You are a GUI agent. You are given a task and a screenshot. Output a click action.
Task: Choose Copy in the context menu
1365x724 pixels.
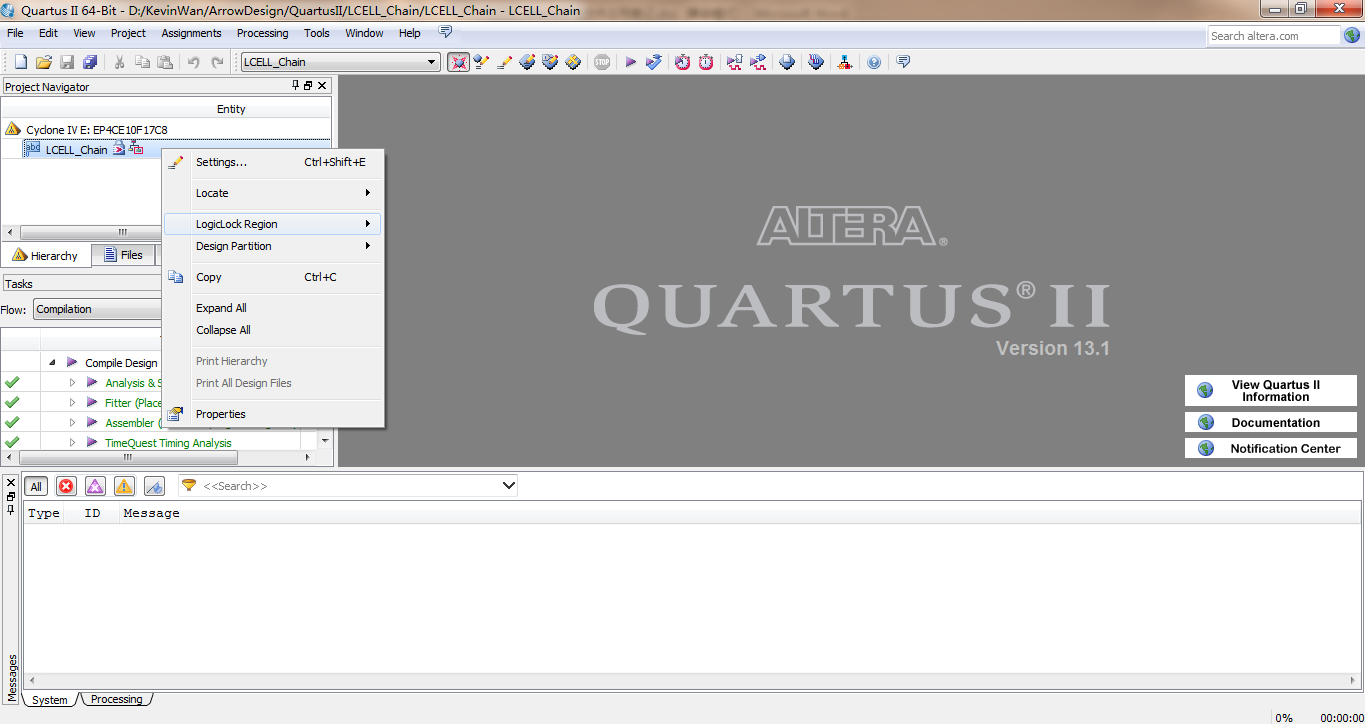[273, 277]
